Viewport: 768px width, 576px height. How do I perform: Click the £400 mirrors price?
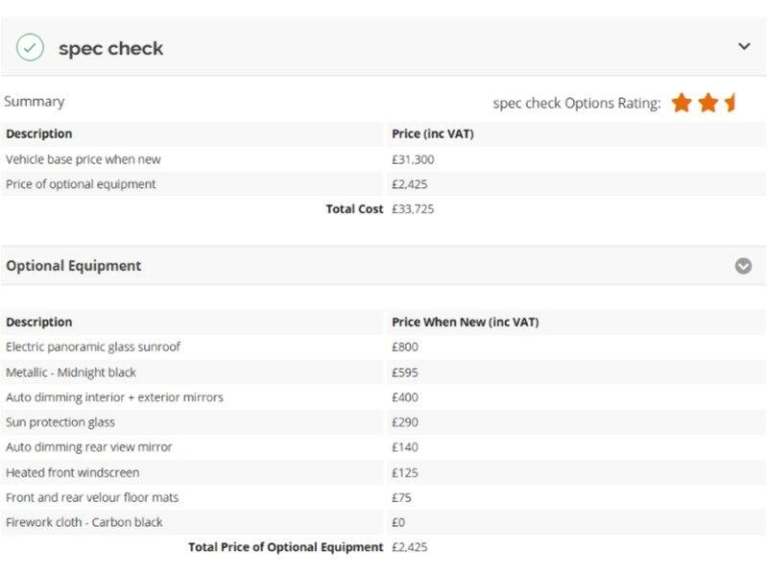pyautogui.click(x=405, y=397)
